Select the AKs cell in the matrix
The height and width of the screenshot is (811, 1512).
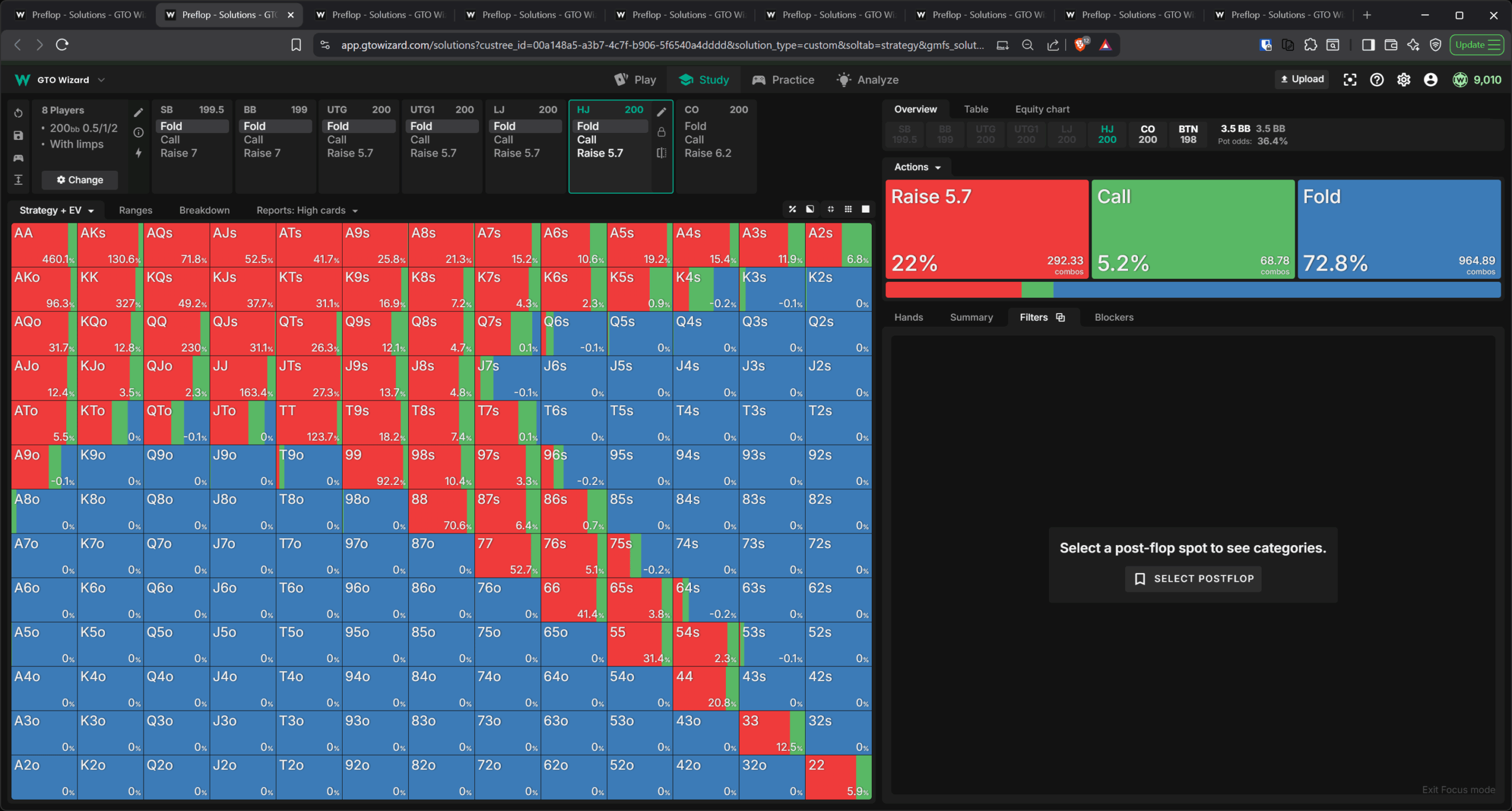[x=110, y=245]
